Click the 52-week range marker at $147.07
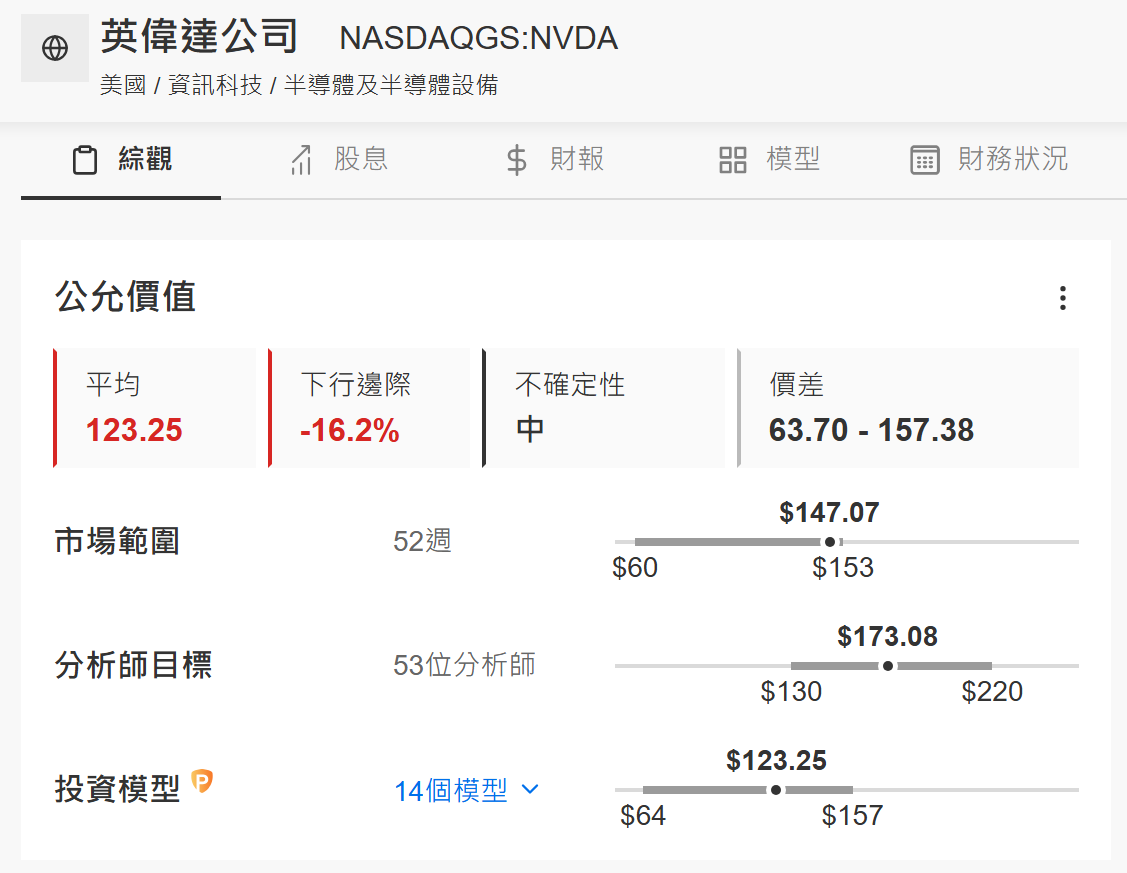 (829, 542)
